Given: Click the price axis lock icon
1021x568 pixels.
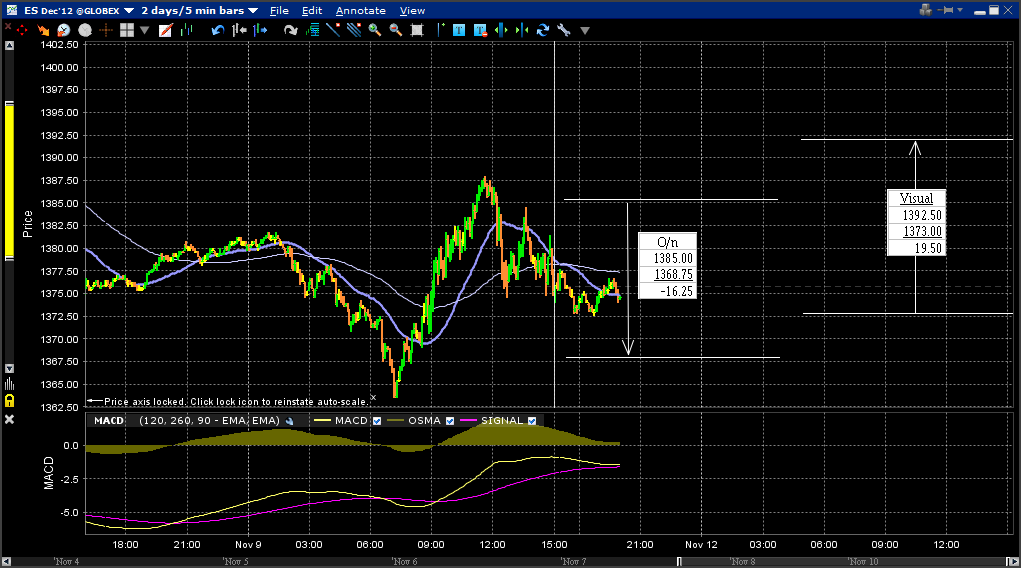Looking at the screenshot, I should (9, 401).
